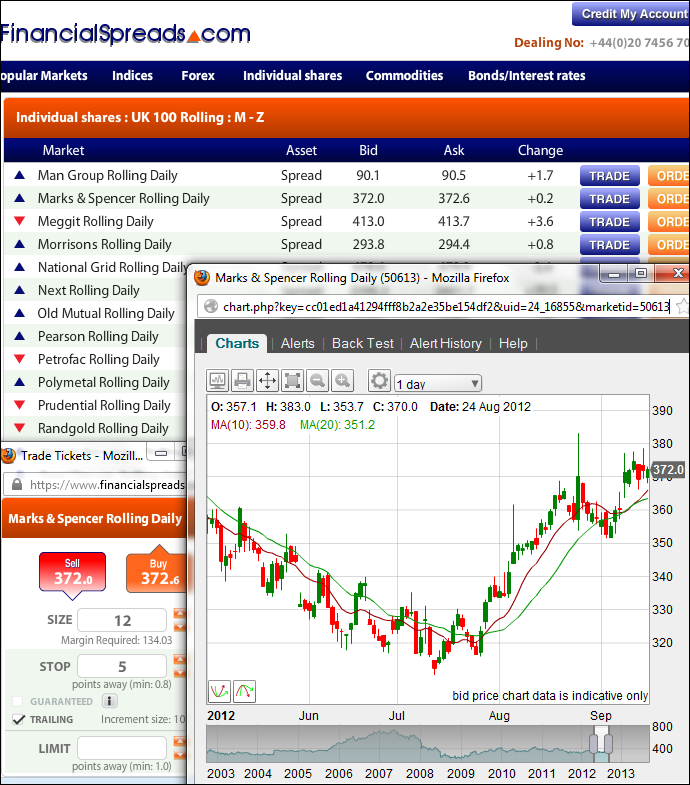Disable the Trailing stop checkbox
Image resolution: width=690 pixels, height=785 pixels.
click(18, 719)
